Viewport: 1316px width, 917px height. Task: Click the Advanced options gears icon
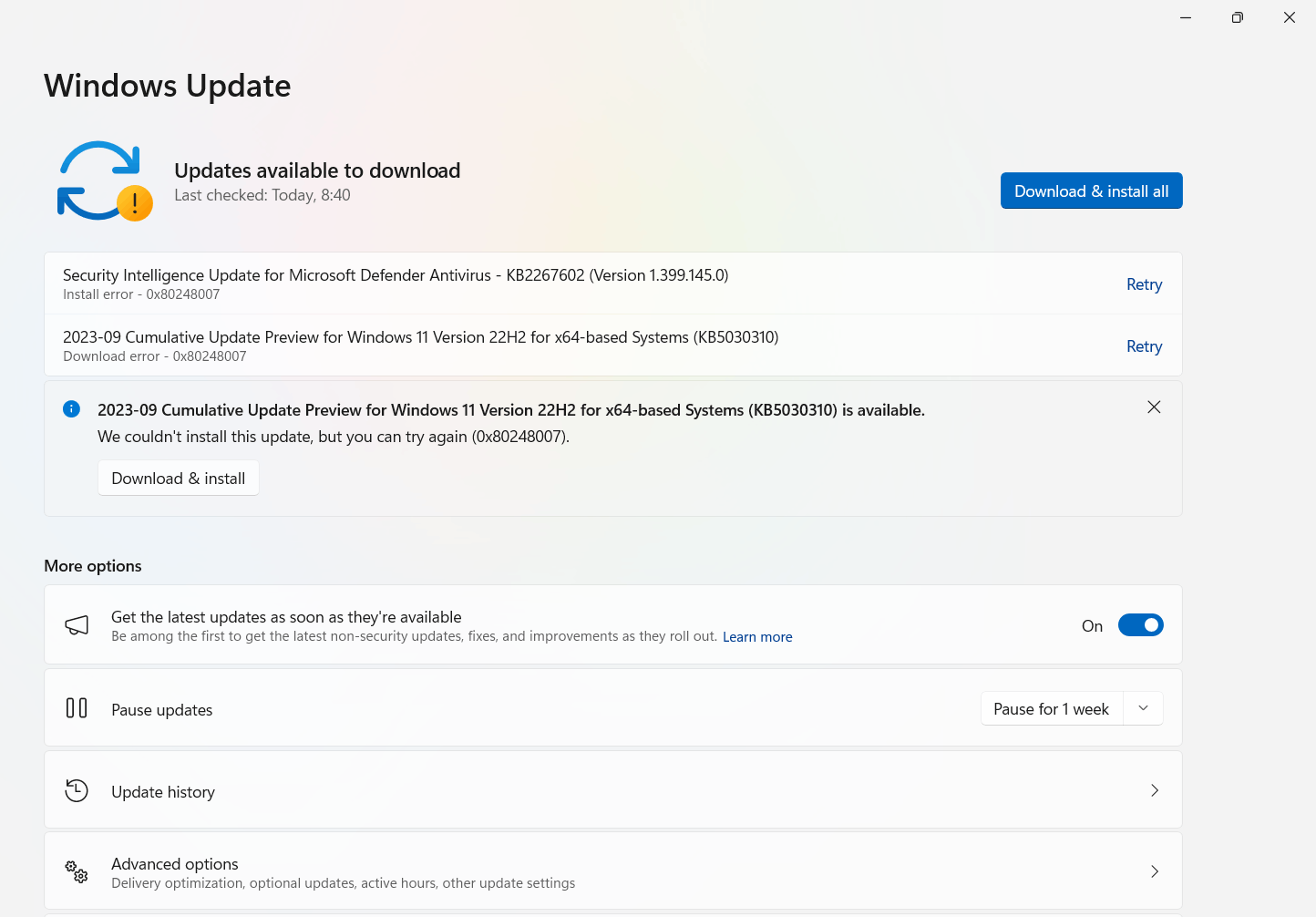pos(77,871)
